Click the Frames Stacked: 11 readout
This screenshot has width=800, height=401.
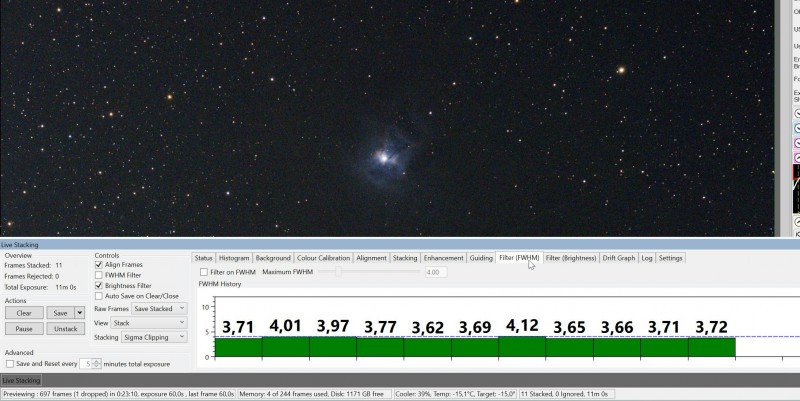coord(33,265)
